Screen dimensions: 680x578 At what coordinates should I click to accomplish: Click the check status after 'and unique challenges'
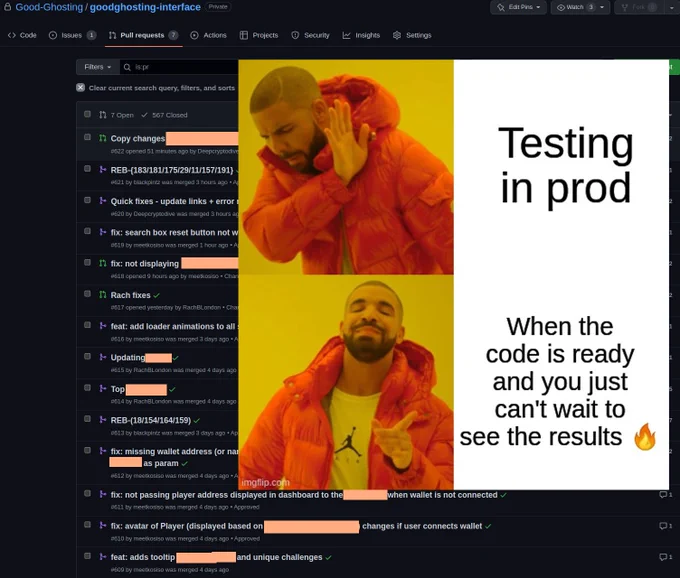pyautogui.click(x=328, y=558)
